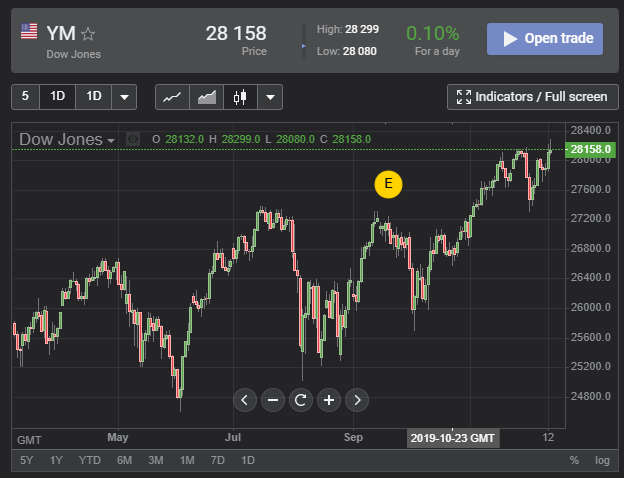Zoom out the chart with minus button
624x478 pixels.
click(273, 400)
